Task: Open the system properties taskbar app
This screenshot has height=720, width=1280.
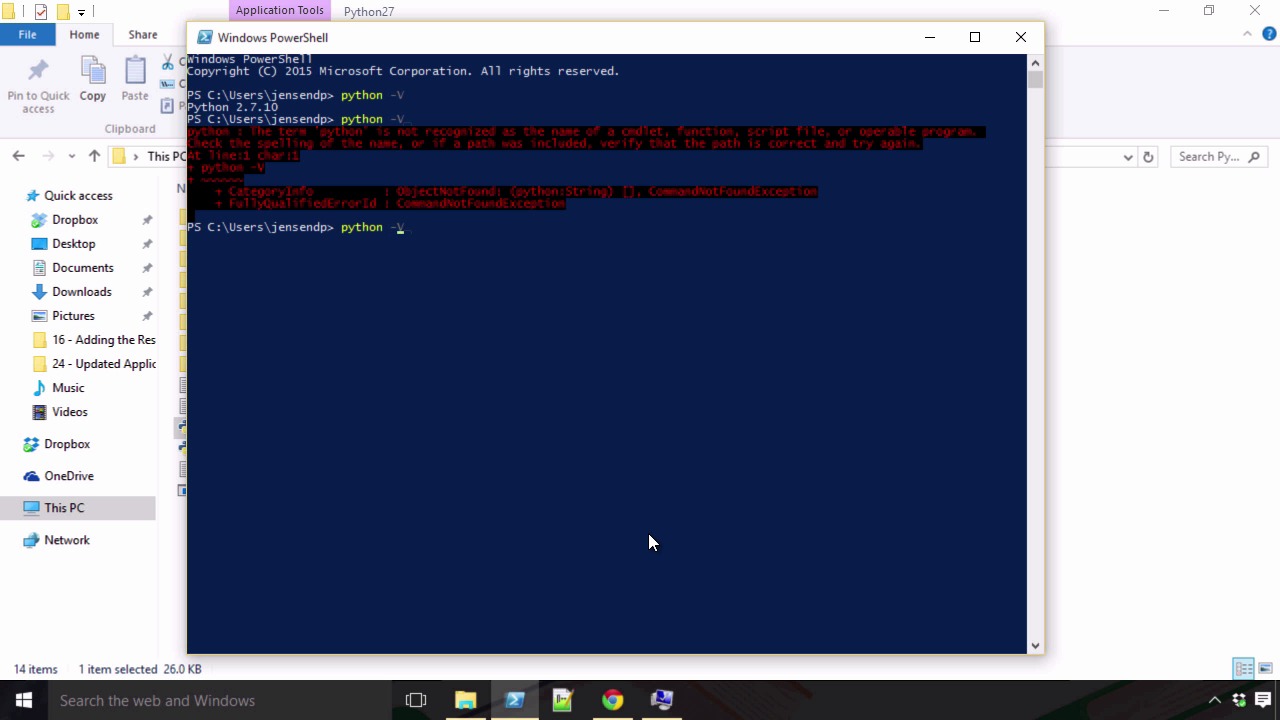Action: (661, 700)
